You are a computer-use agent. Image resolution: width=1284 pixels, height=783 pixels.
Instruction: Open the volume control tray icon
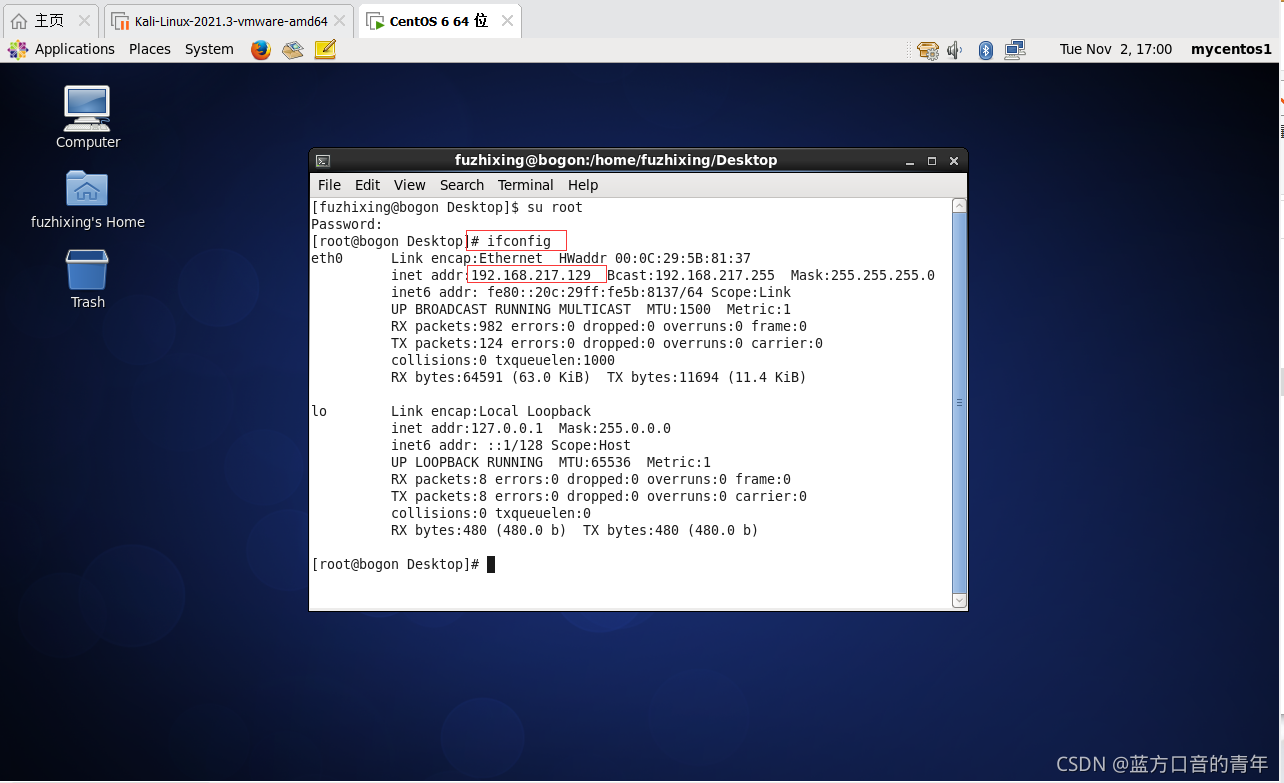pyautogui.click(x=955, y=50)
